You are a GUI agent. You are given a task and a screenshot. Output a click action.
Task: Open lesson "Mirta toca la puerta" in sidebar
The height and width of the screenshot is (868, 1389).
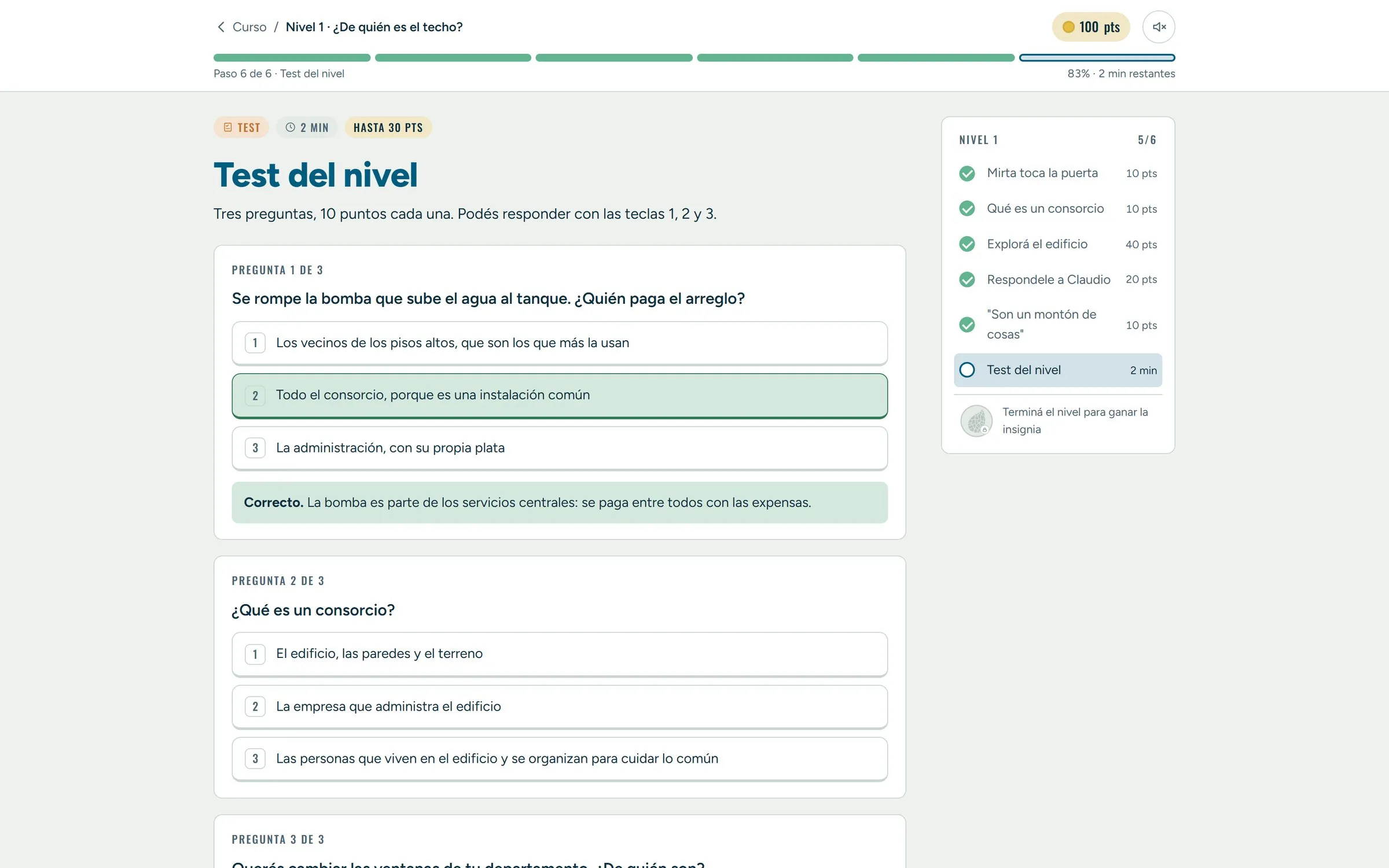(1057, 174)
